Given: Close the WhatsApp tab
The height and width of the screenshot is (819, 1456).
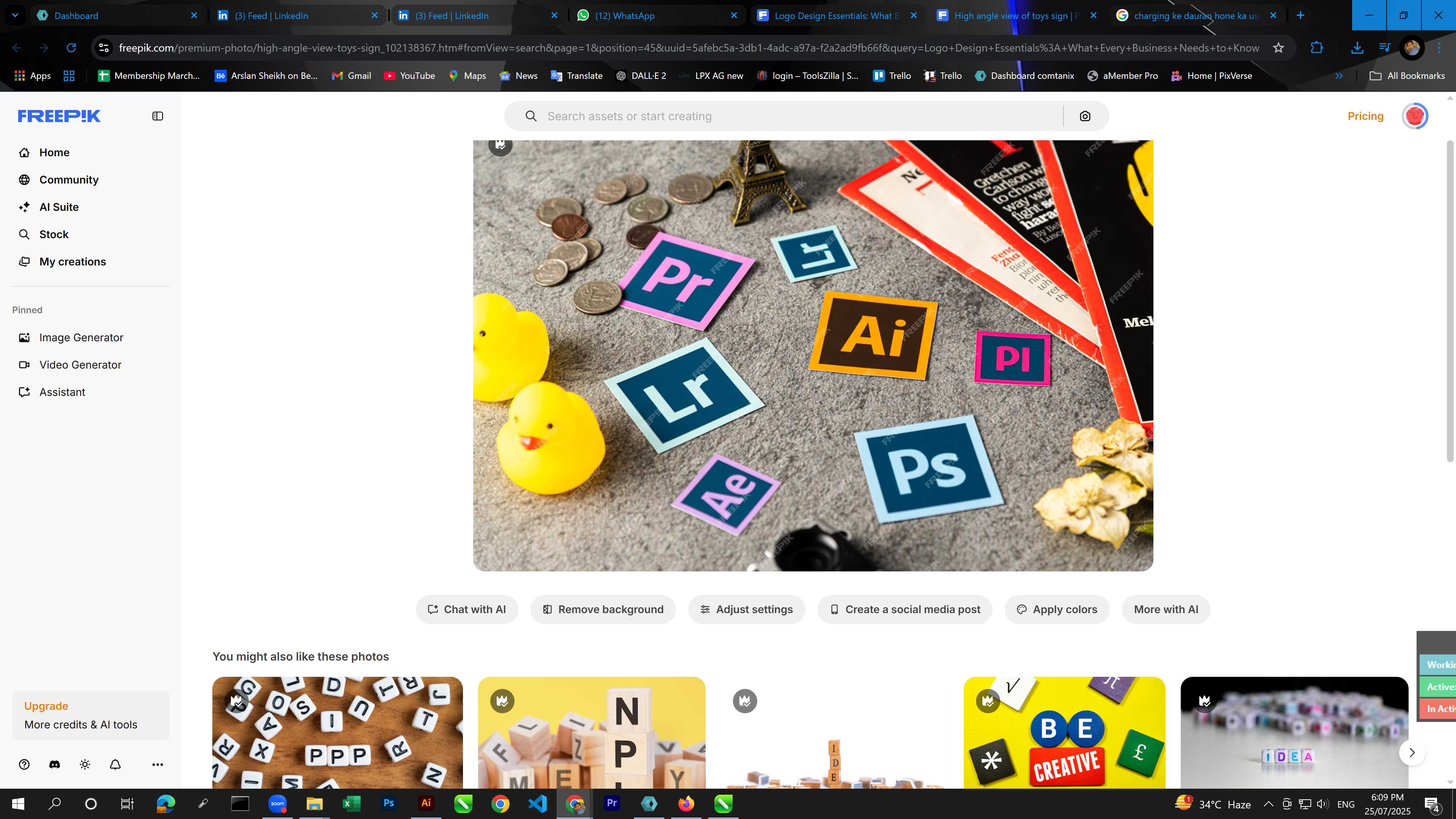Looking at the screenshot, I should [x=734, y=15].
